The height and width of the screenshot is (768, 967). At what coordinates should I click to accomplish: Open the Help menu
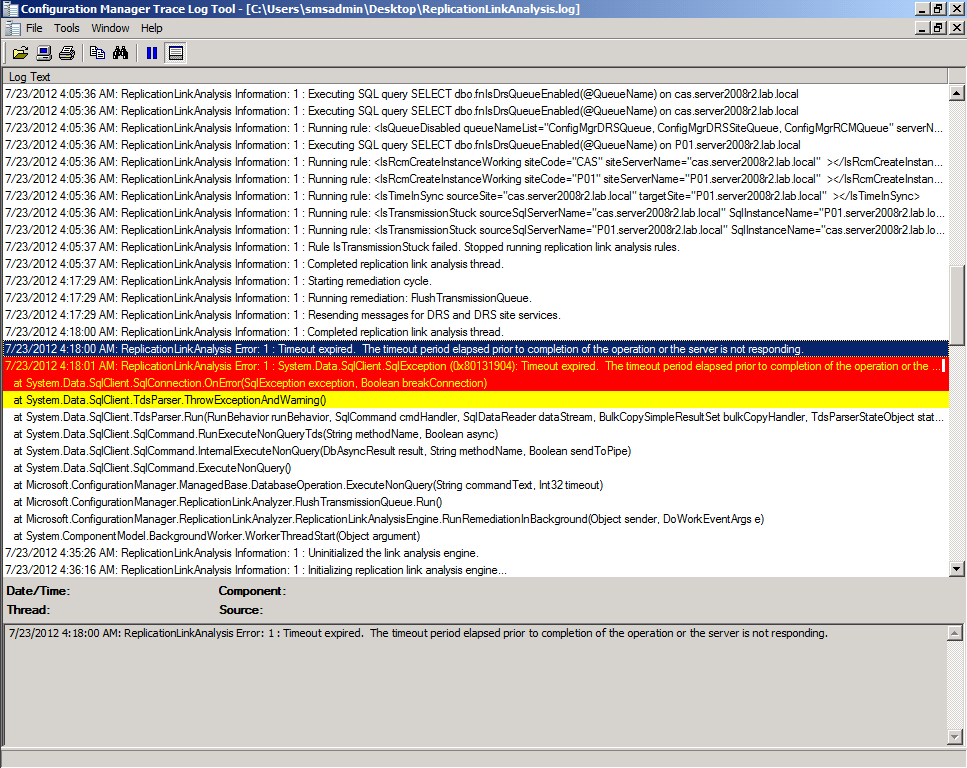(151, 28)
